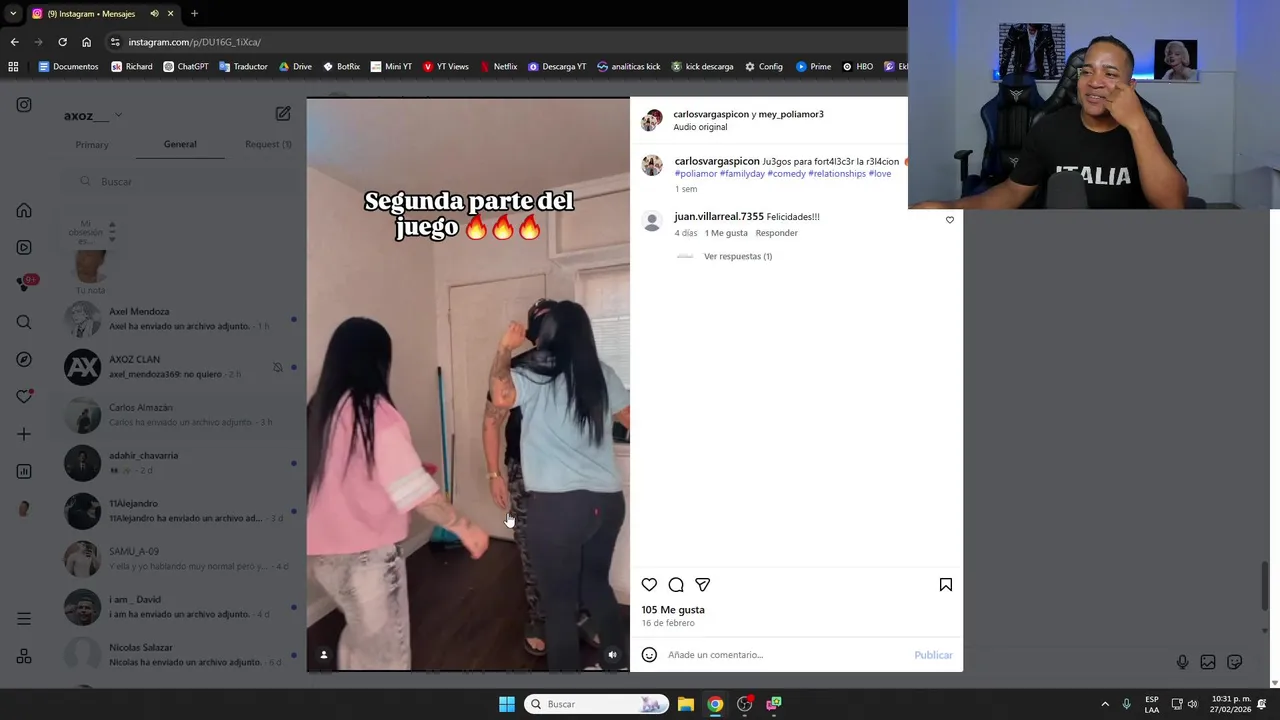Expand the axoz__ account switcher
This screenshot has width=1280, height=720.
coord(92,115)
